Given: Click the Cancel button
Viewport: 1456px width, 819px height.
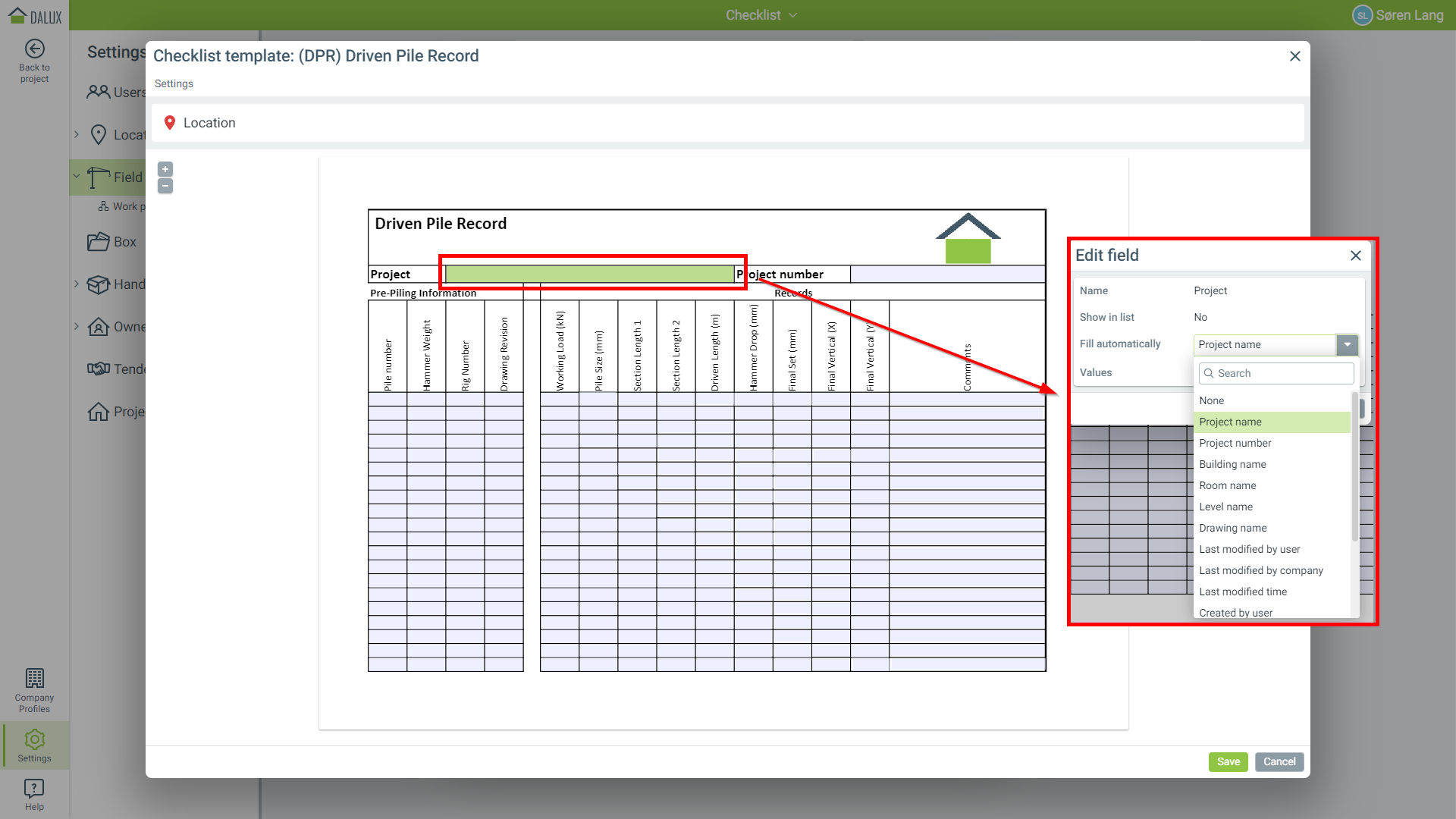Looking at the screenshot, I should pos(1279,761).
